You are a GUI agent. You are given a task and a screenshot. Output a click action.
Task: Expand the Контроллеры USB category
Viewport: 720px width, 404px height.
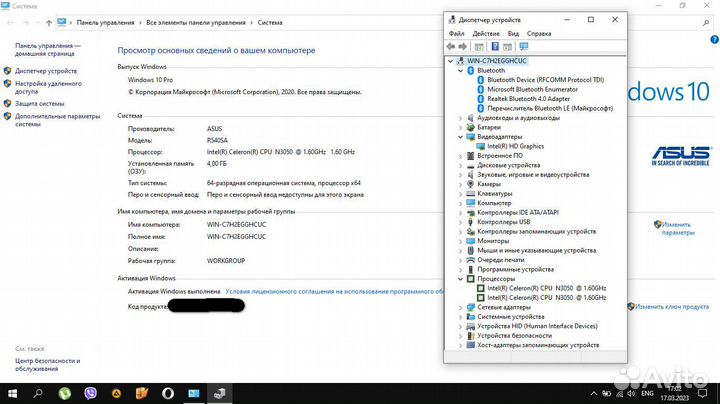point(460,222)
